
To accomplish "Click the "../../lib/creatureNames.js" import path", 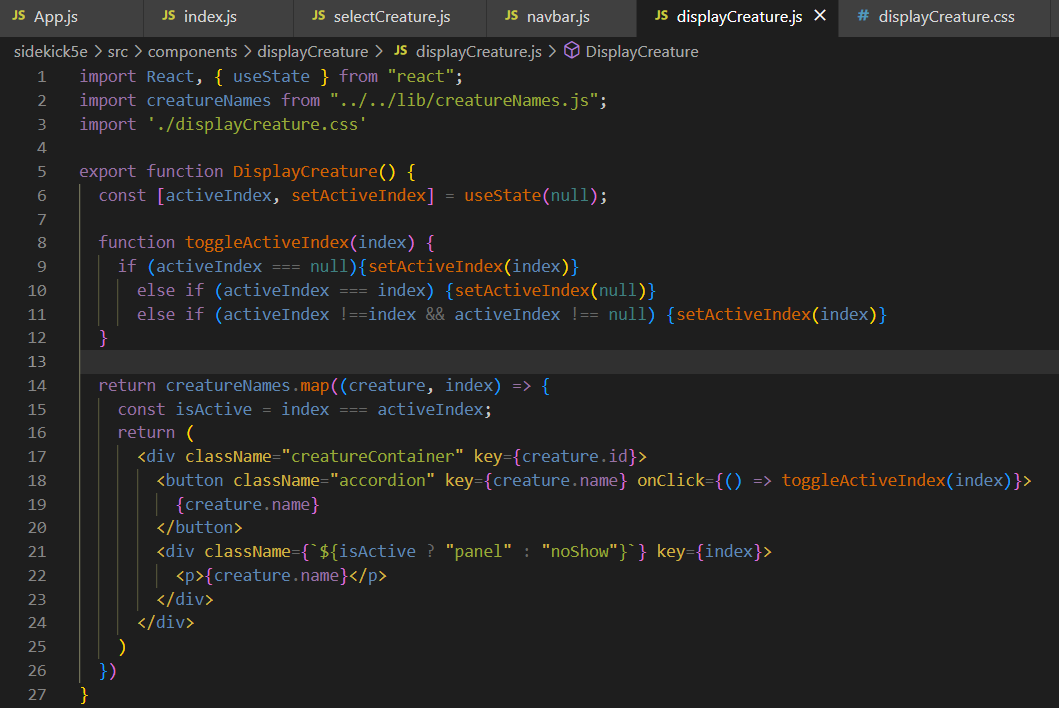I will coord(464,101).
